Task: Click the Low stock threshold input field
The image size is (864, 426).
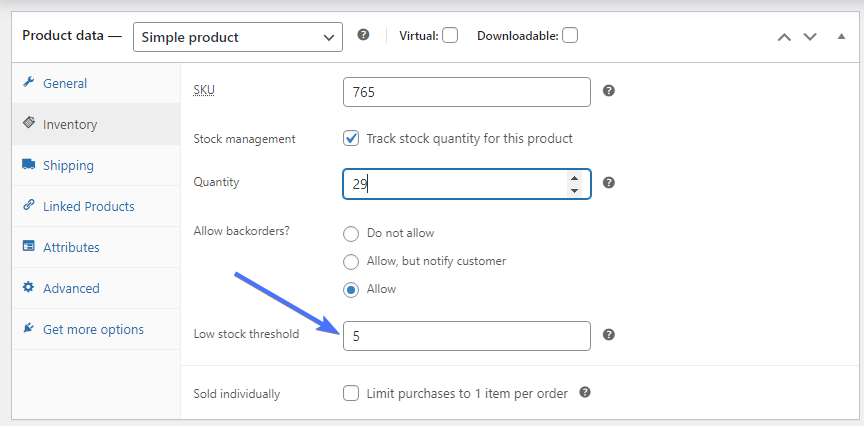Action: click(466, 336)
